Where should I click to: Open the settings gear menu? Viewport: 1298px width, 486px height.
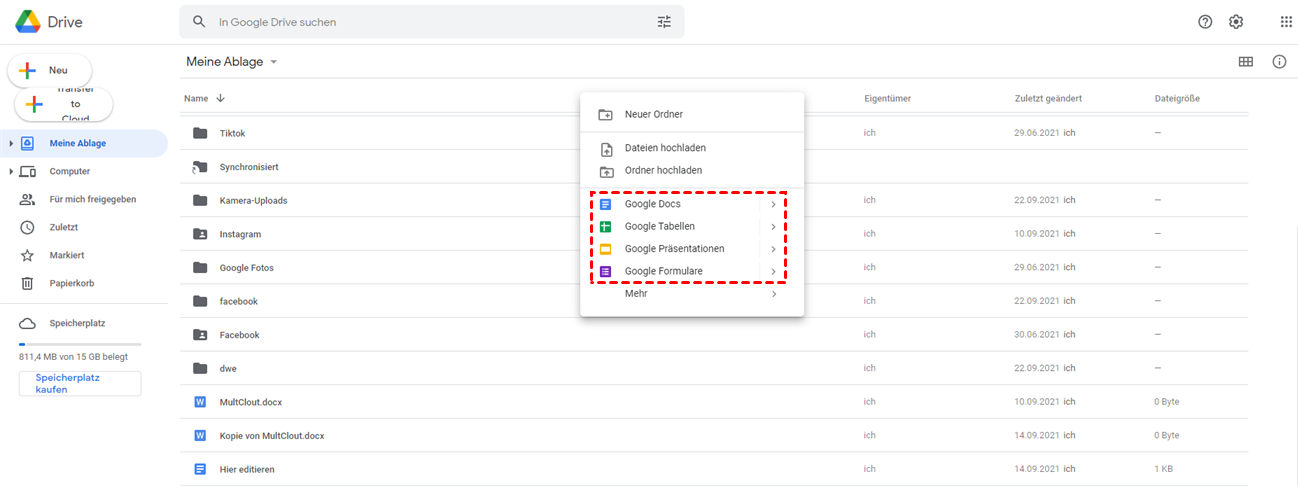click(1236, 22)
